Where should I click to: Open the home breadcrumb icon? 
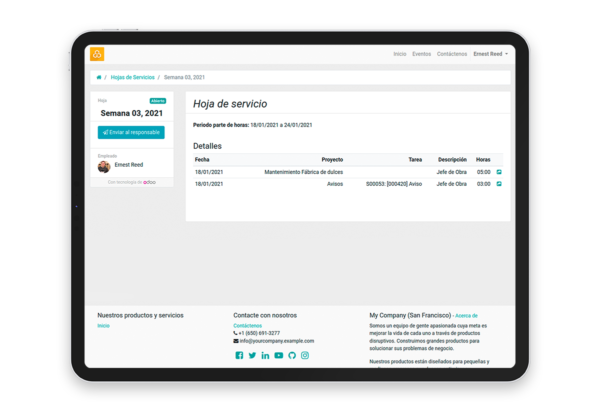pos(99,77)
